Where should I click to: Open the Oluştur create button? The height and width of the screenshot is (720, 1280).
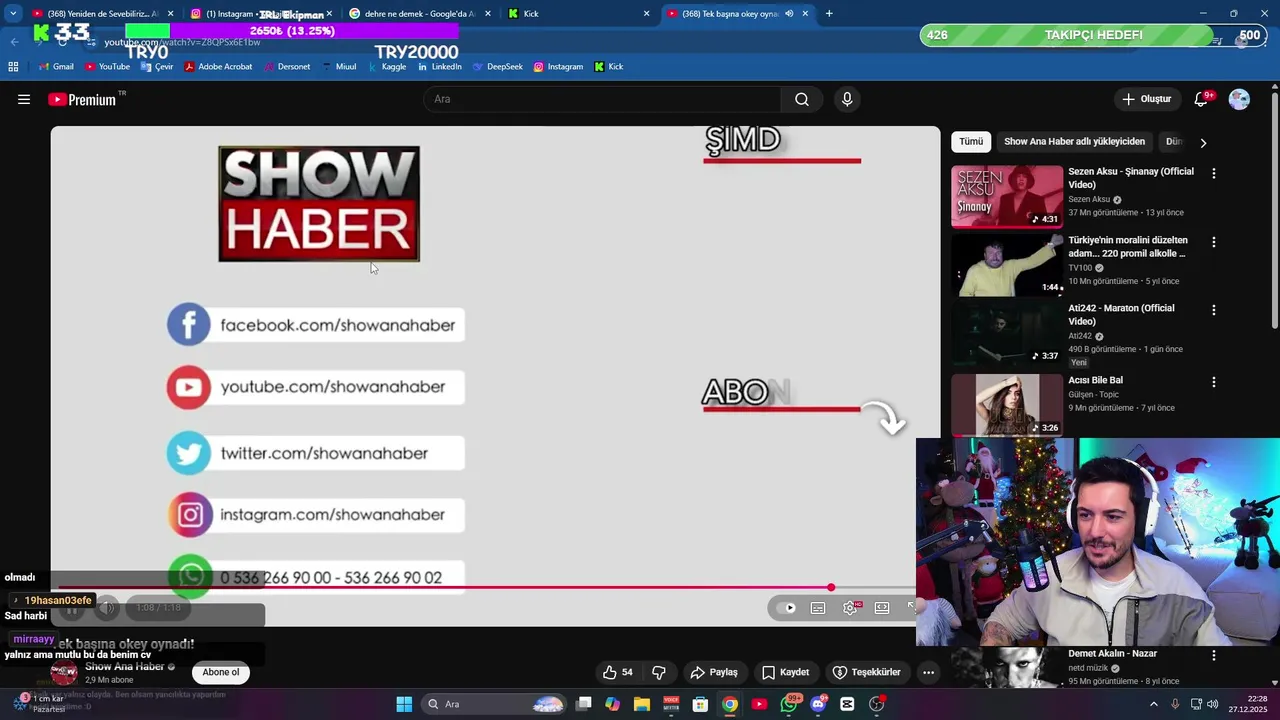(x=1147, y=99)
